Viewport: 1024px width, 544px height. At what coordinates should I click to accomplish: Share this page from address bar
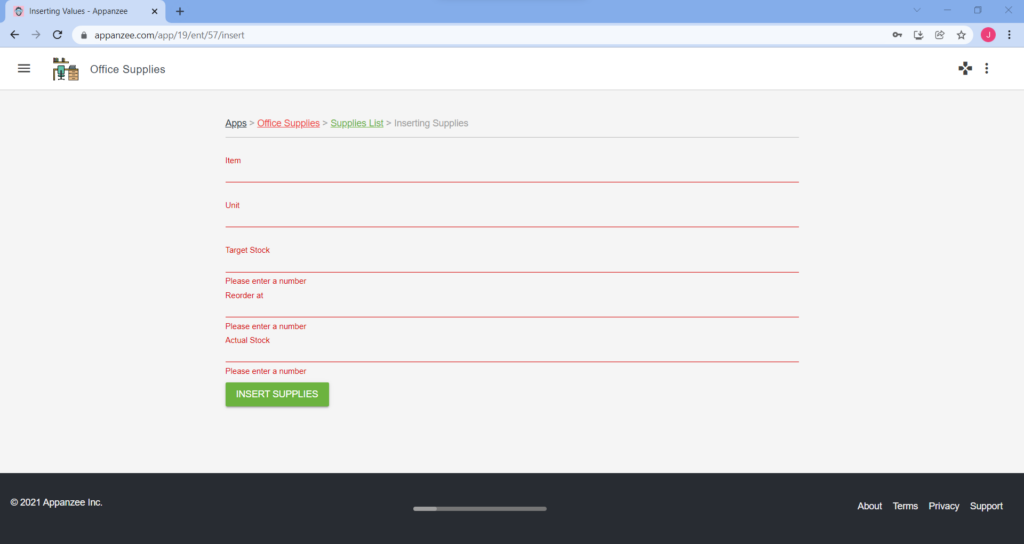pyautogui.click(x=940, y=35)
